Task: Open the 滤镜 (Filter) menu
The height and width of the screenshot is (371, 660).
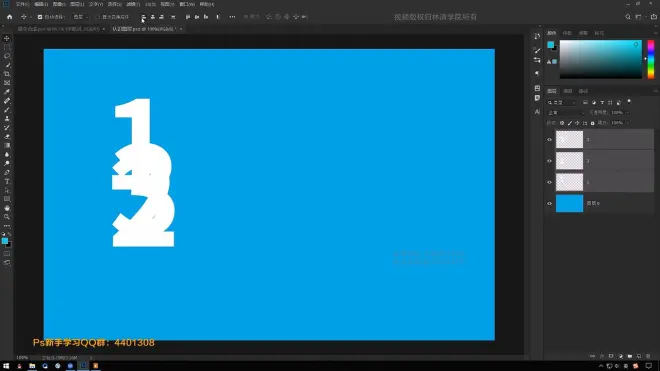Action: pyautogui.click(x=133, y=4)
